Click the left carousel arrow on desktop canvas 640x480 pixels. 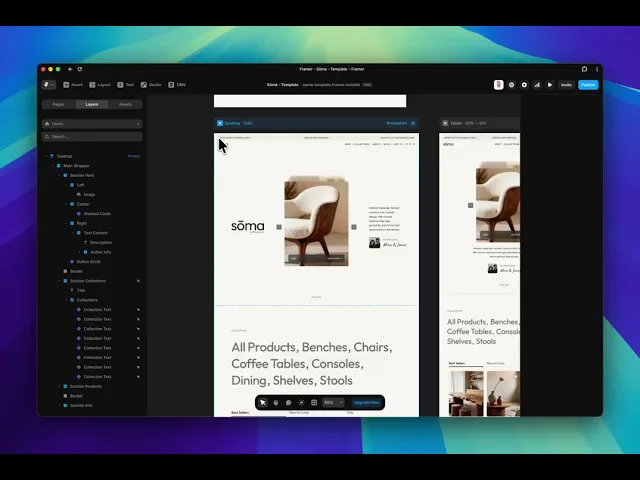(x=279, y=227)
